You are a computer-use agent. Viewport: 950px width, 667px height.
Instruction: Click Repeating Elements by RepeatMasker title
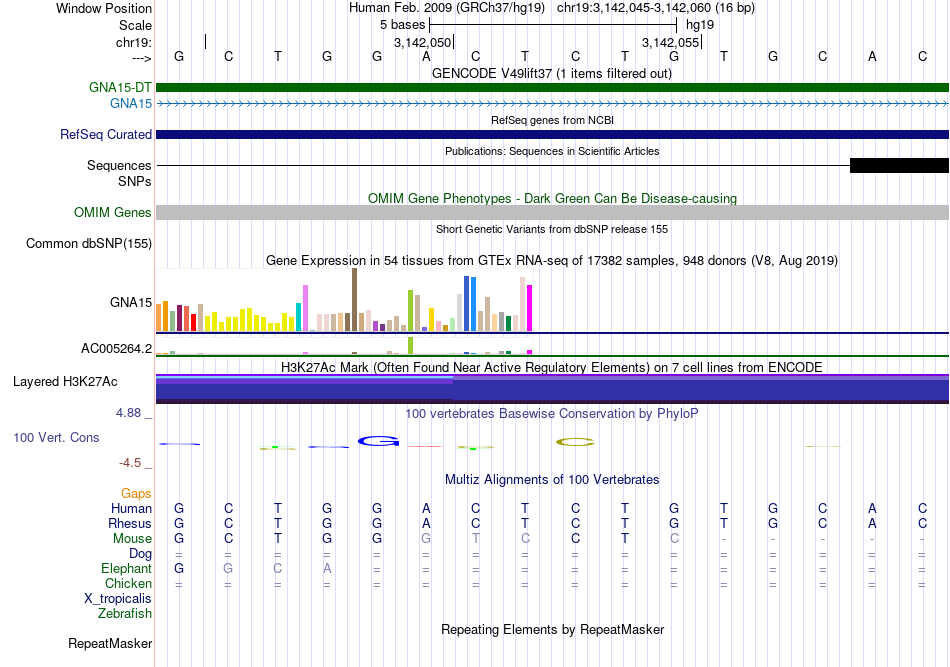click(x=552, y=630)
